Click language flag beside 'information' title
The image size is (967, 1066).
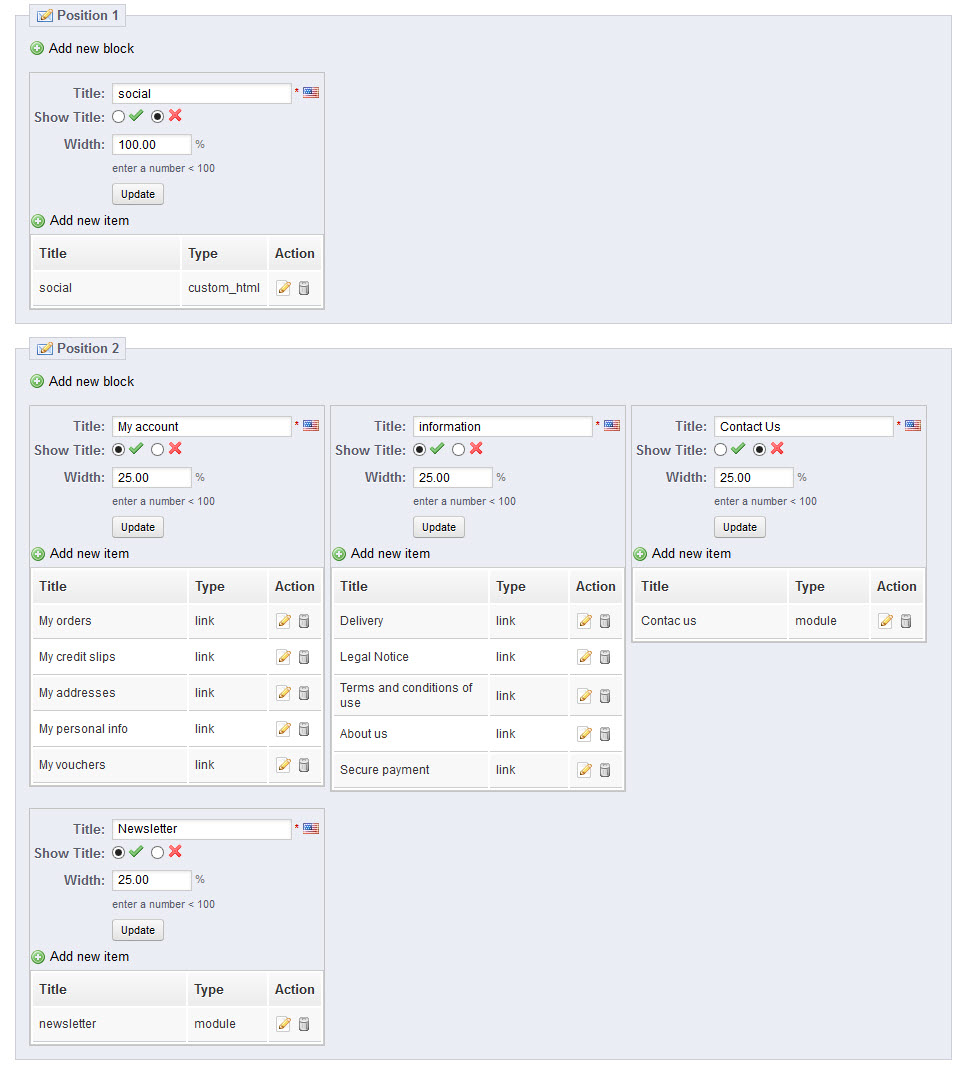point(612,426)
